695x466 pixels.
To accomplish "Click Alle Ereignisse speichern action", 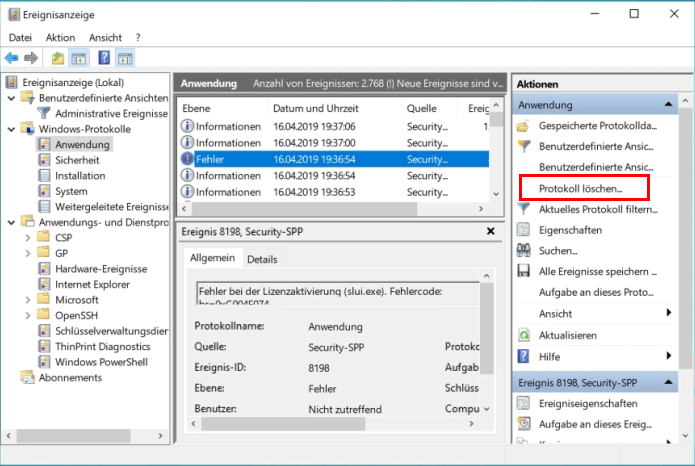I will 597,272.
